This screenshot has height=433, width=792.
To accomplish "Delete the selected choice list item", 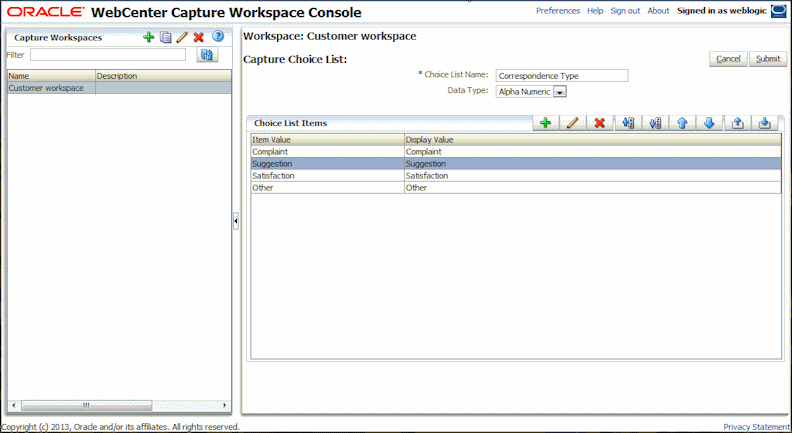I will coord(600,123).
